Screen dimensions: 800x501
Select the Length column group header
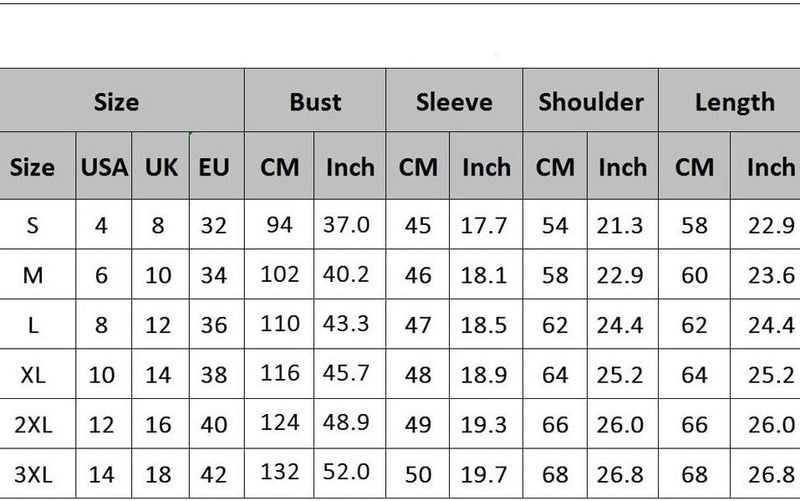tap(735, 101)
